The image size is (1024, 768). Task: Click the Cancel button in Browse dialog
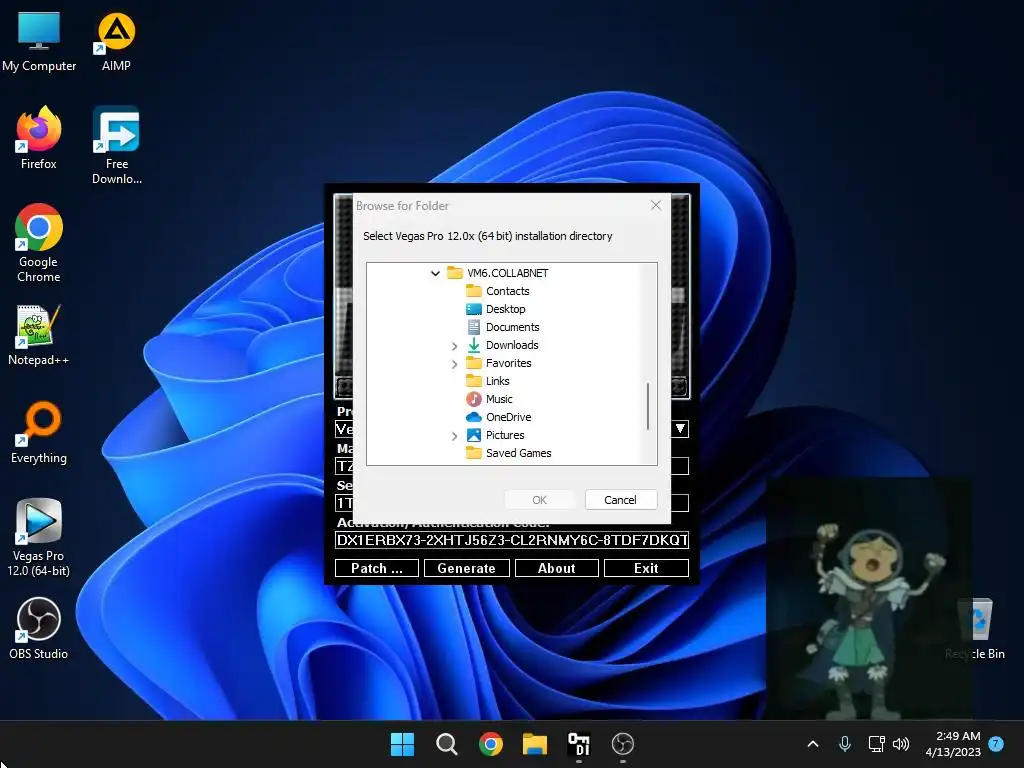pyautogui.click(x=620, y=500)
